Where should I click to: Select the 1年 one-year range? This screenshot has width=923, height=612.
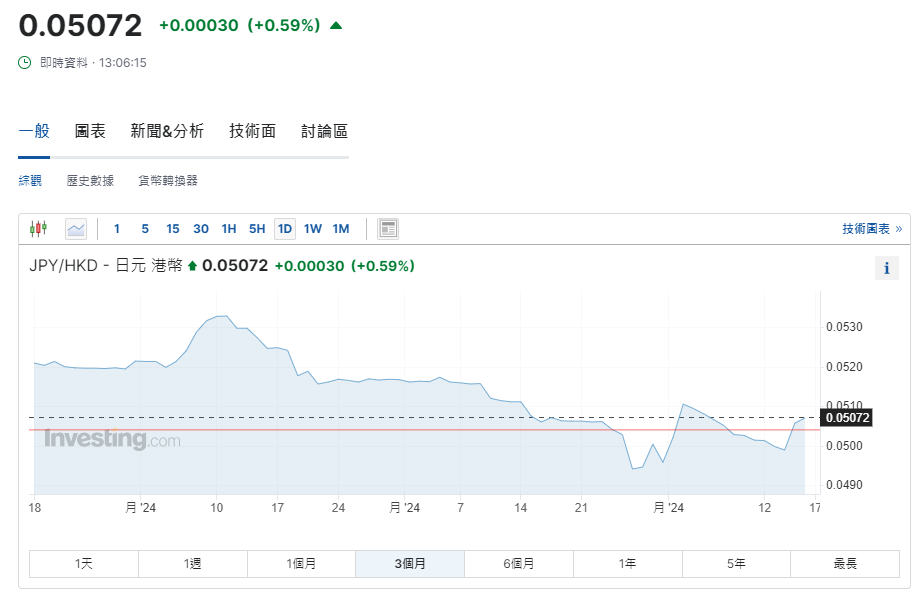click(x=628, y=563)
